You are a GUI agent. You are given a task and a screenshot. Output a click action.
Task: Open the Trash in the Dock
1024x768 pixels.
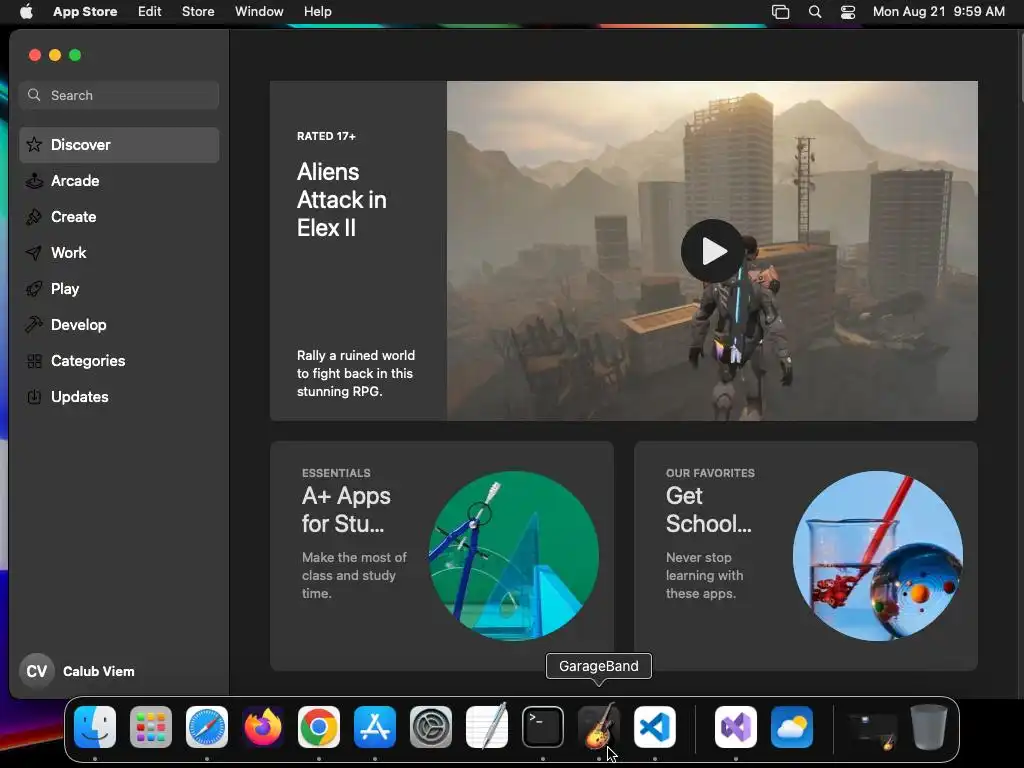[929, 727]
